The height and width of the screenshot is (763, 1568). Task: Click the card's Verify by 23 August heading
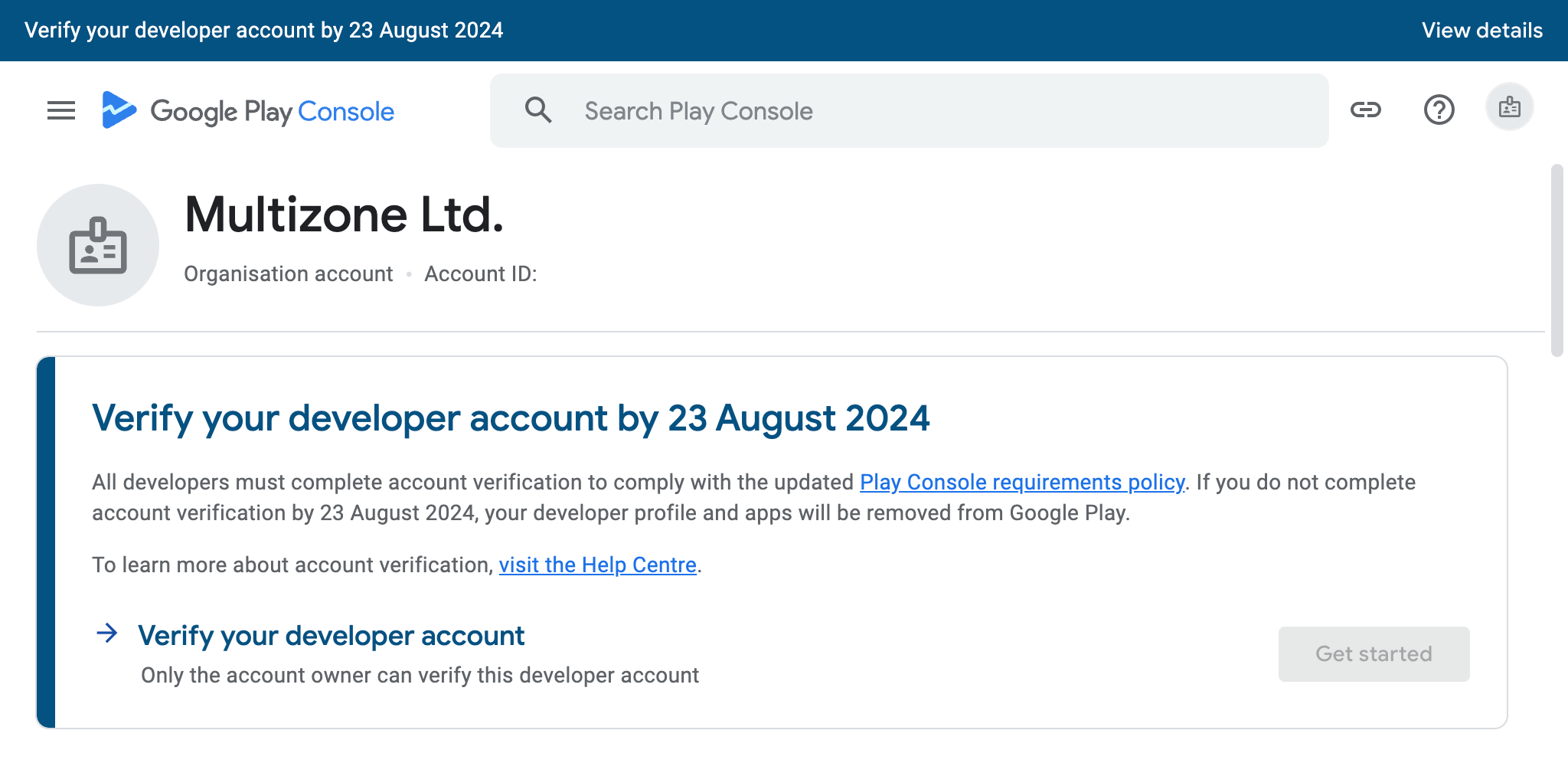point(511,419)
